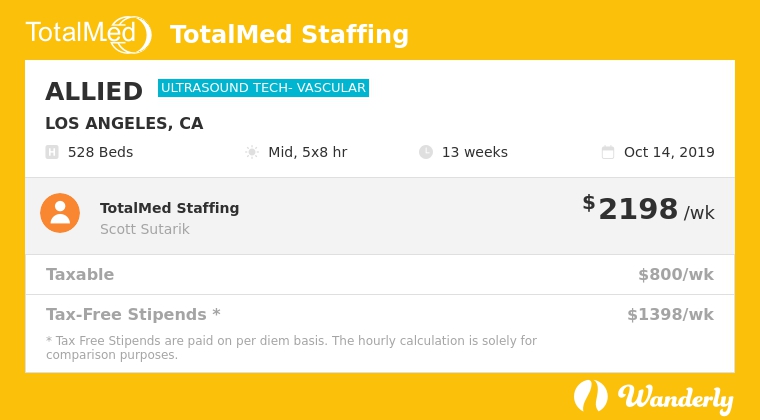Screen dimensions: 760x420
Task: Click the ALLIED job category heading
Action: 94,92
